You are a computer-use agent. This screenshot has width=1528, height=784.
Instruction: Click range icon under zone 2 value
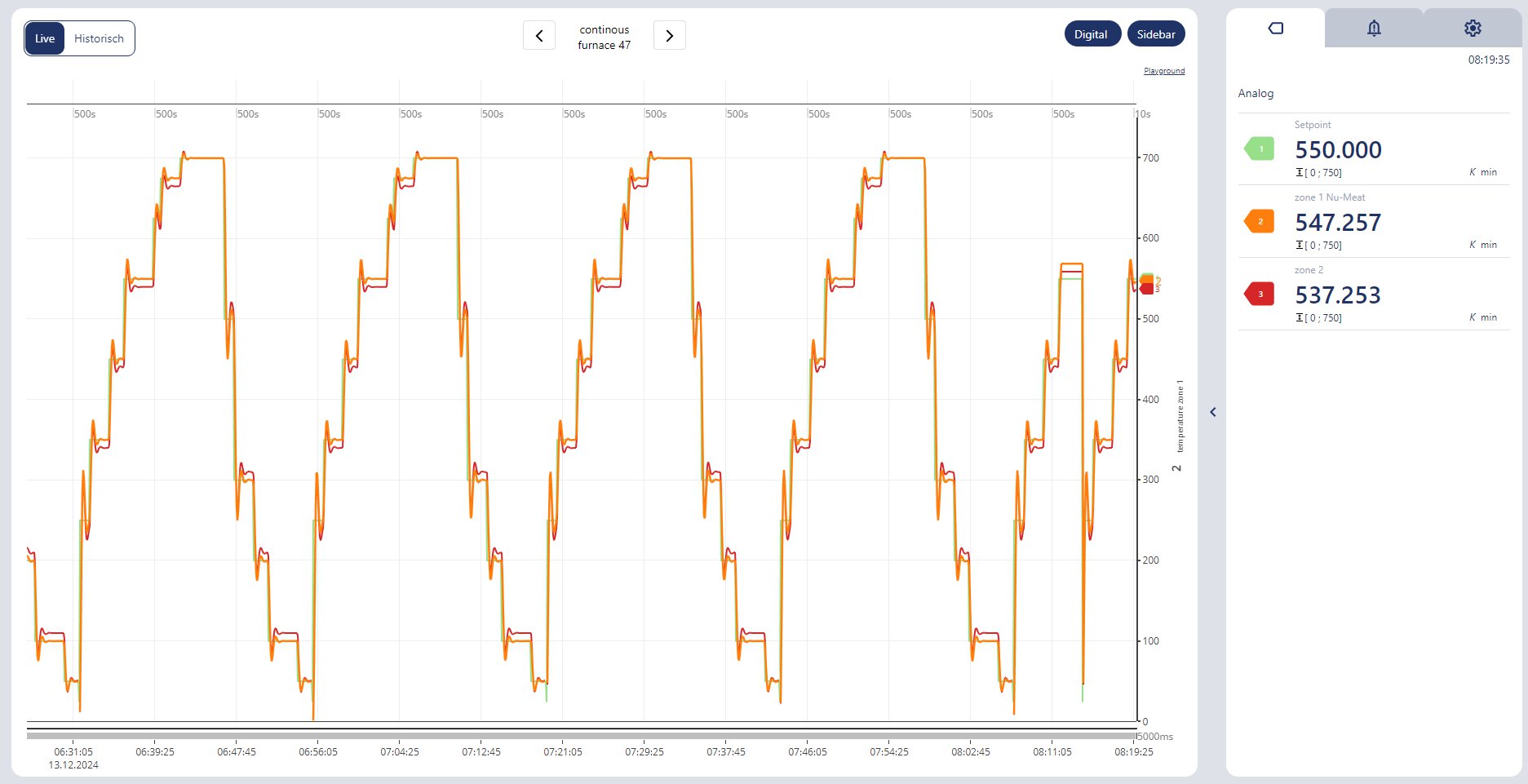(1300, 317)
